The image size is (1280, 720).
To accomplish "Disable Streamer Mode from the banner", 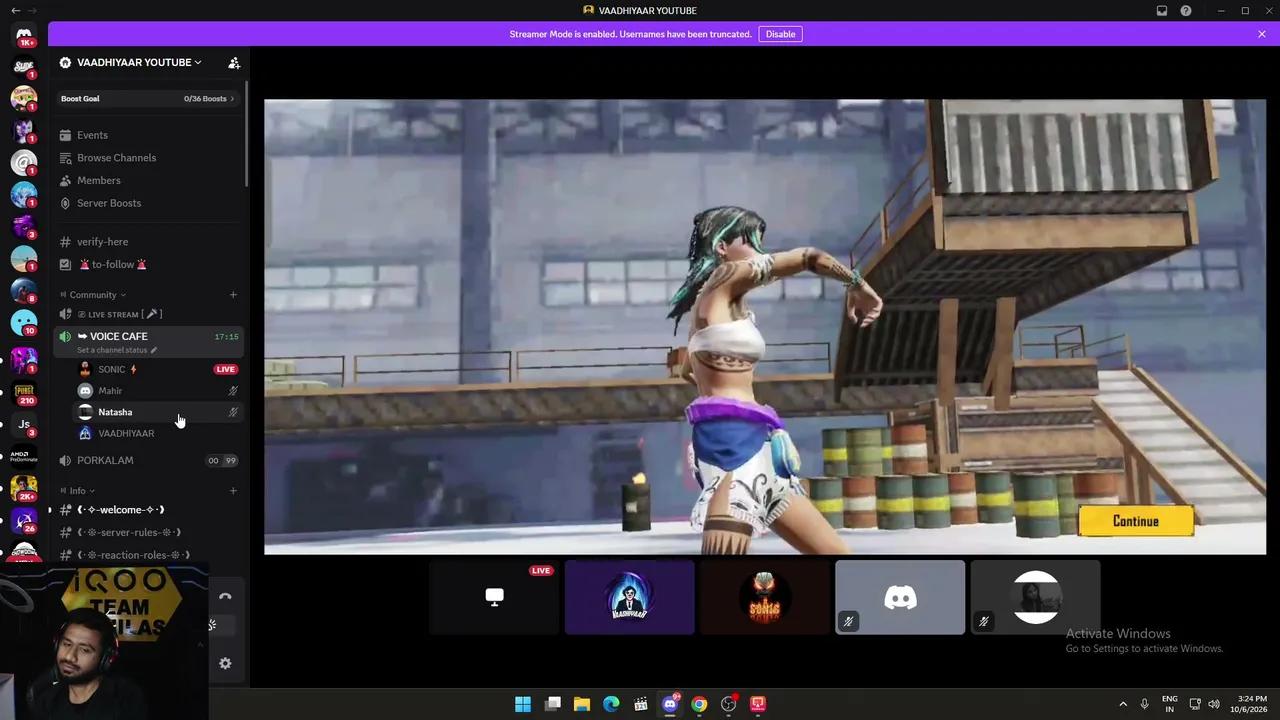I will (x=780, y=34).
